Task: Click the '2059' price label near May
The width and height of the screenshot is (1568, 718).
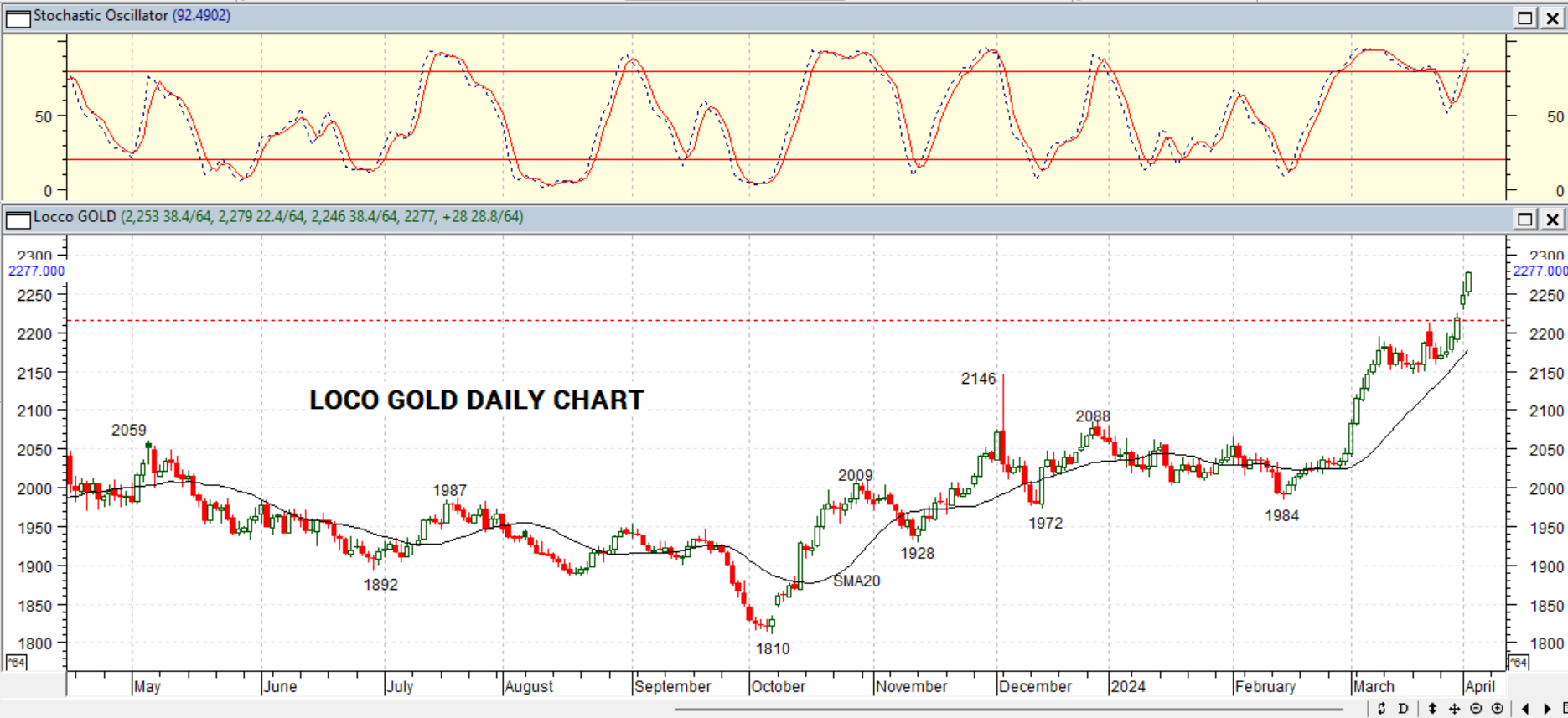Action: (x=129, y=430)
